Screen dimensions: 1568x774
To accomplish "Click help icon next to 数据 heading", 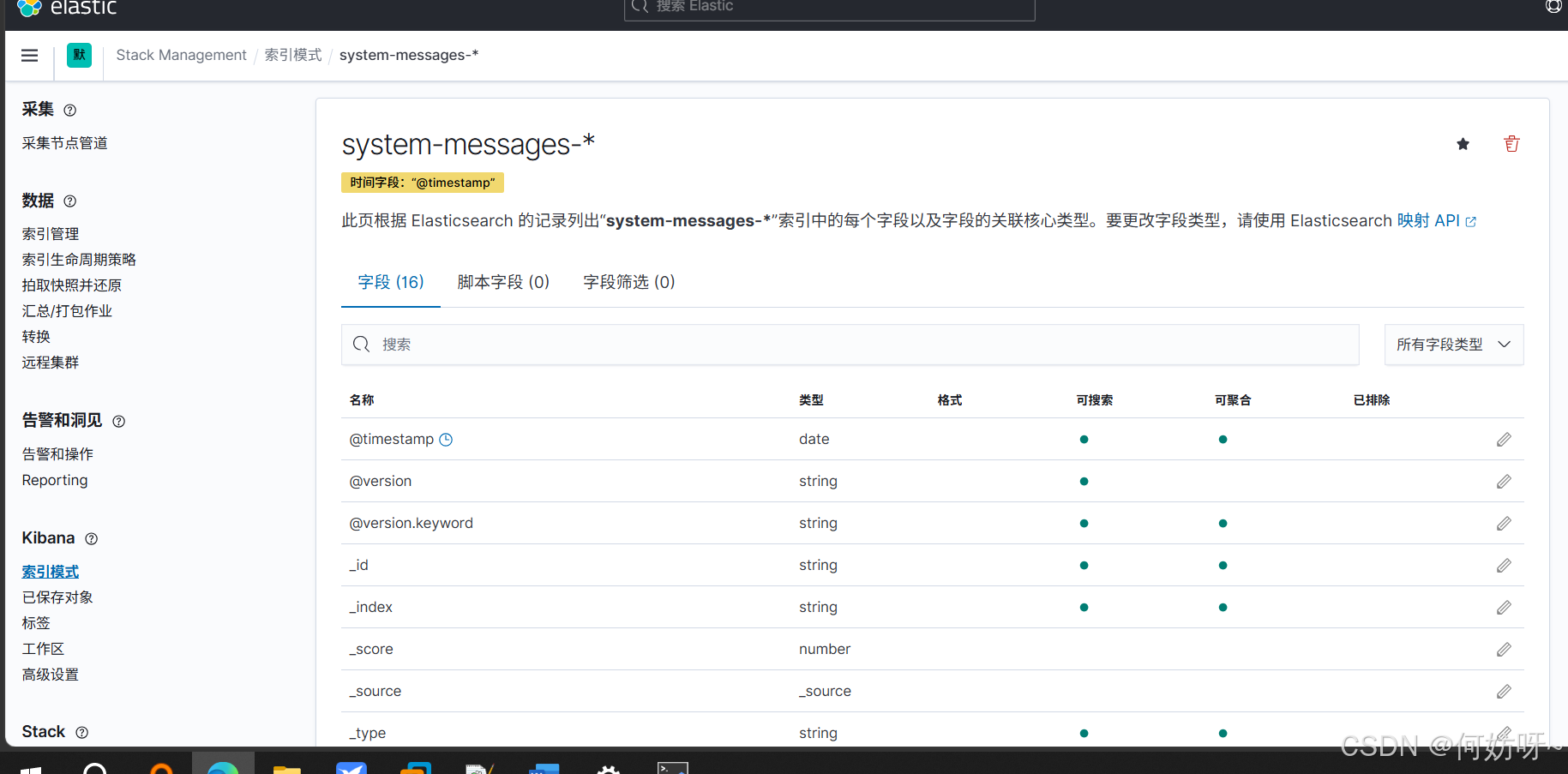I will click(70, 201).
